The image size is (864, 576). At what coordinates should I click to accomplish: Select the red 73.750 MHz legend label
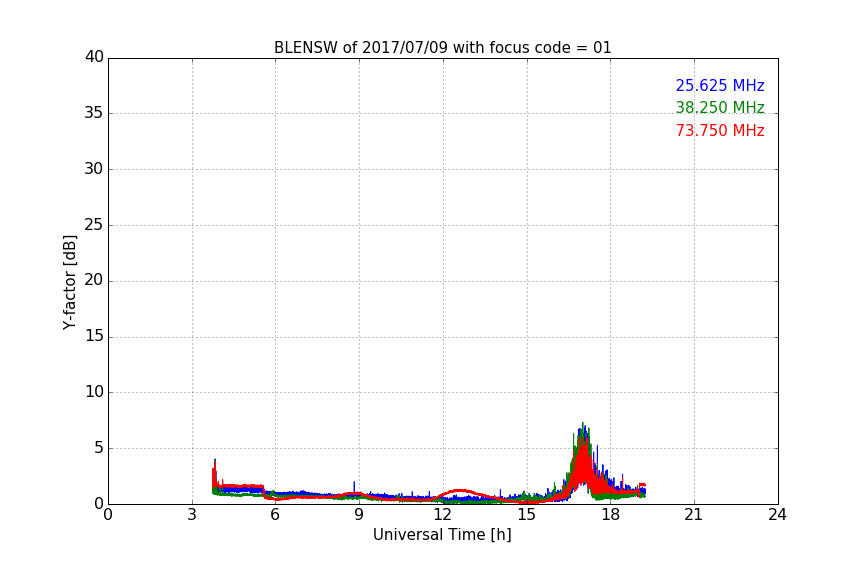(720, 131)
